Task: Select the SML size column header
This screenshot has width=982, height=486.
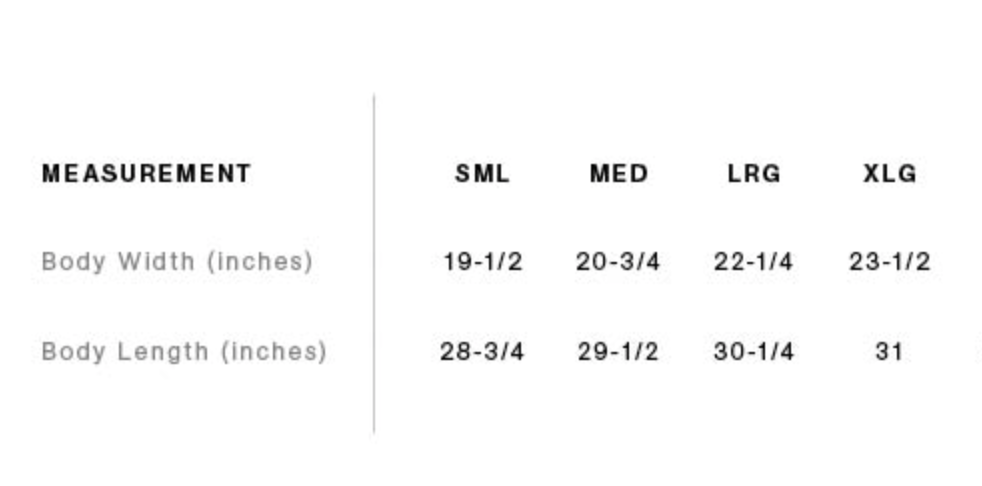Action: (x=482, y=174)
